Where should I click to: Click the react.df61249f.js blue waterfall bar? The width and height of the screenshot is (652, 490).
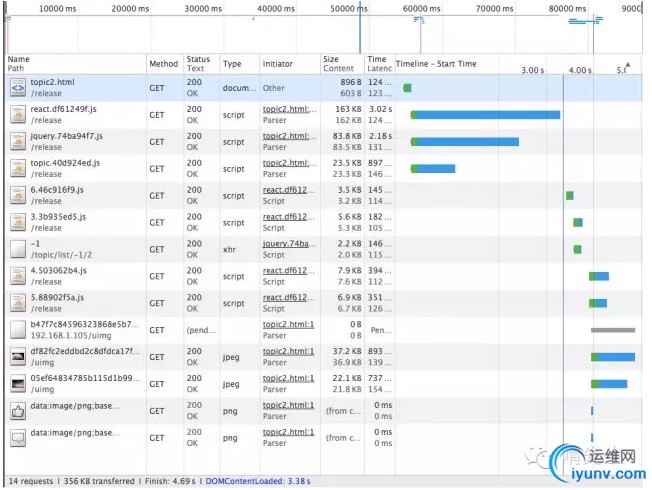488,115
